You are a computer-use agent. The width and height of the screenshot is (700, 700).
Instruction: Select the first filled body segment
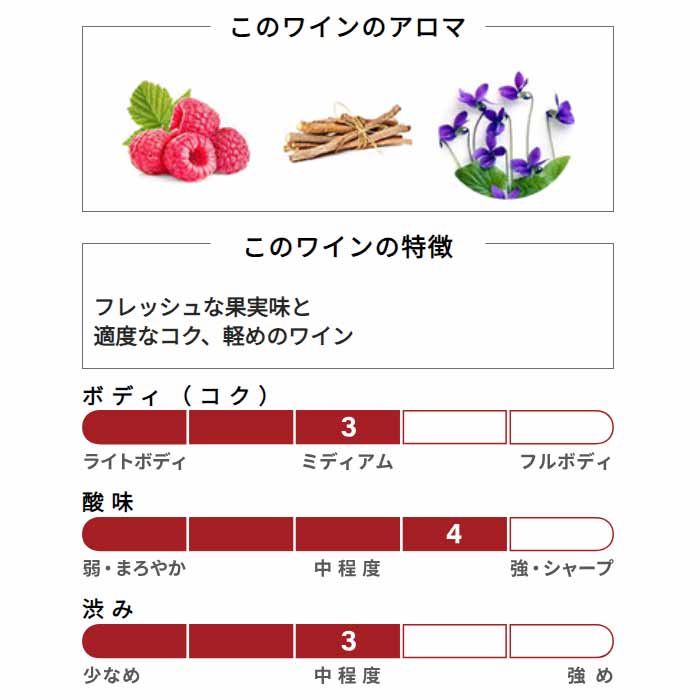(134, 427)
